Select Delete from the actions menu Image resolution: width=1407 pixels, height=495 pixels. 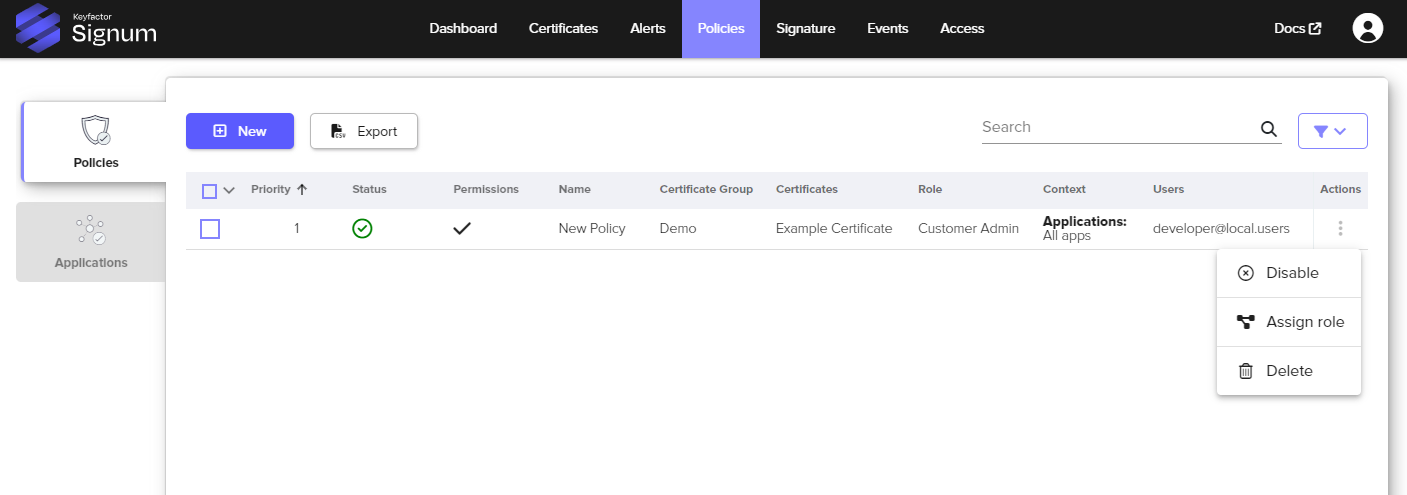(x=1289, y=371)
